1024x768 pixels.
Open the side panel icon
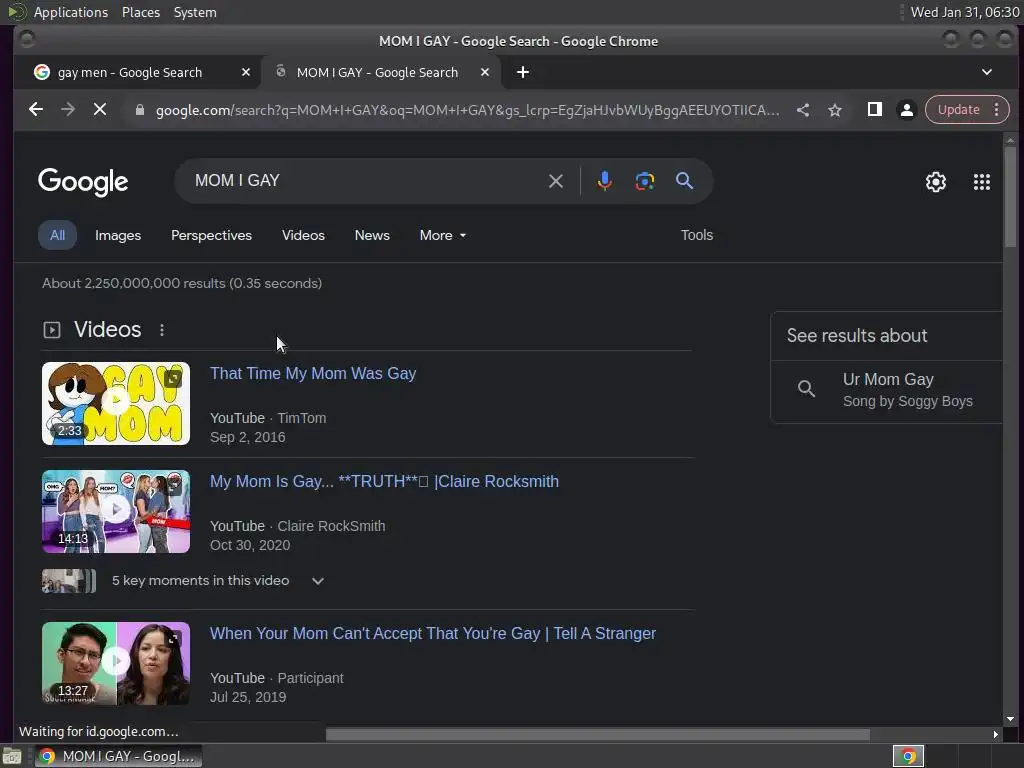click(874, 110)
